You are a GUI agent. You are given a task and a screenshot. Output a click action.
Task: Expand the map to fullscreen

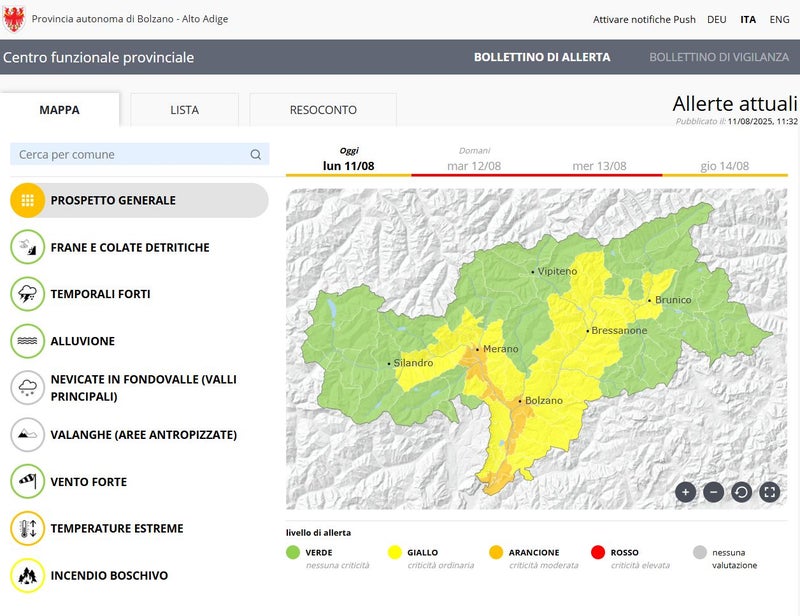tap(769, 491)
